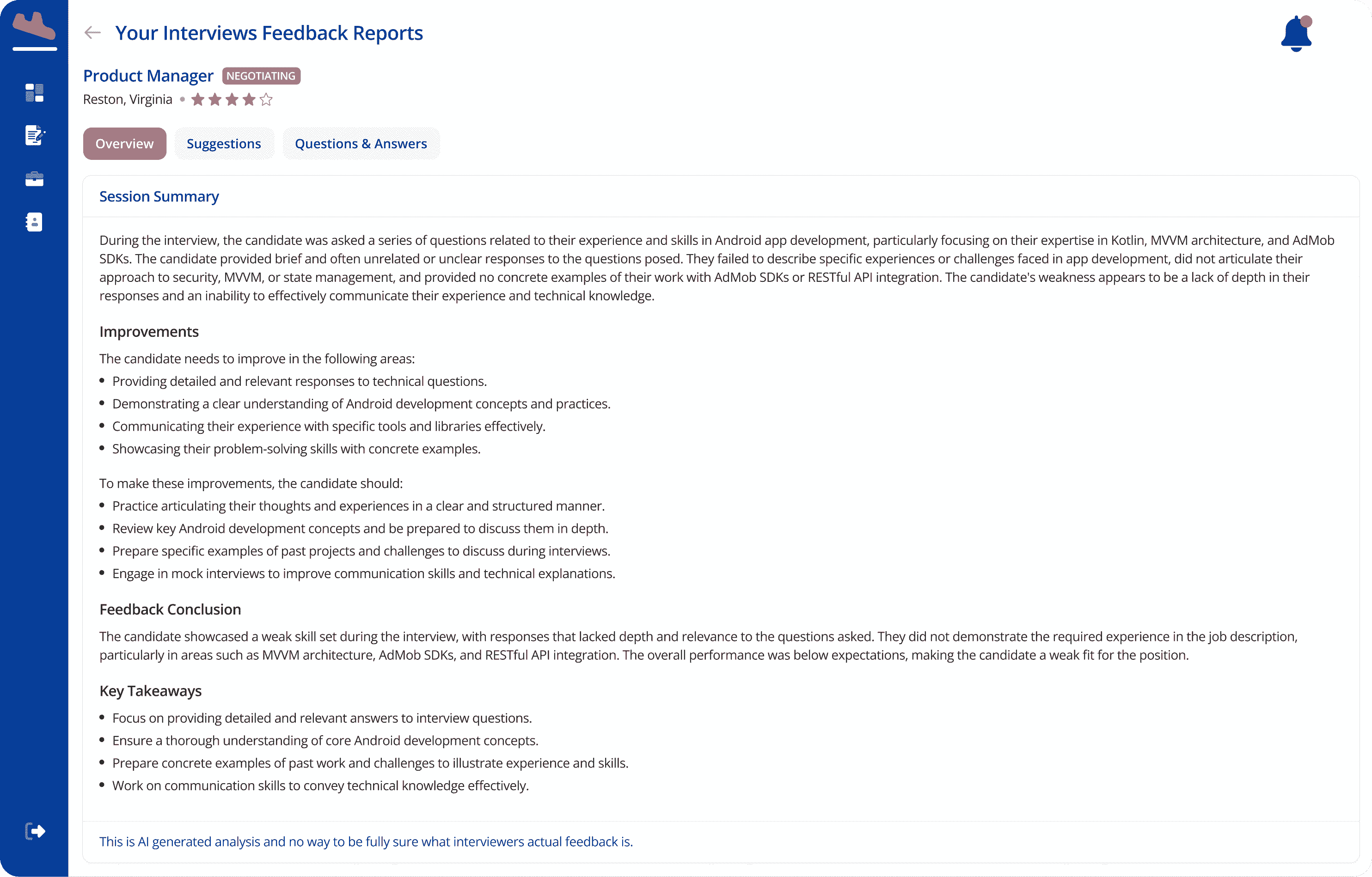Click the first rating star

pyautogui.click(x=198, y=100)
